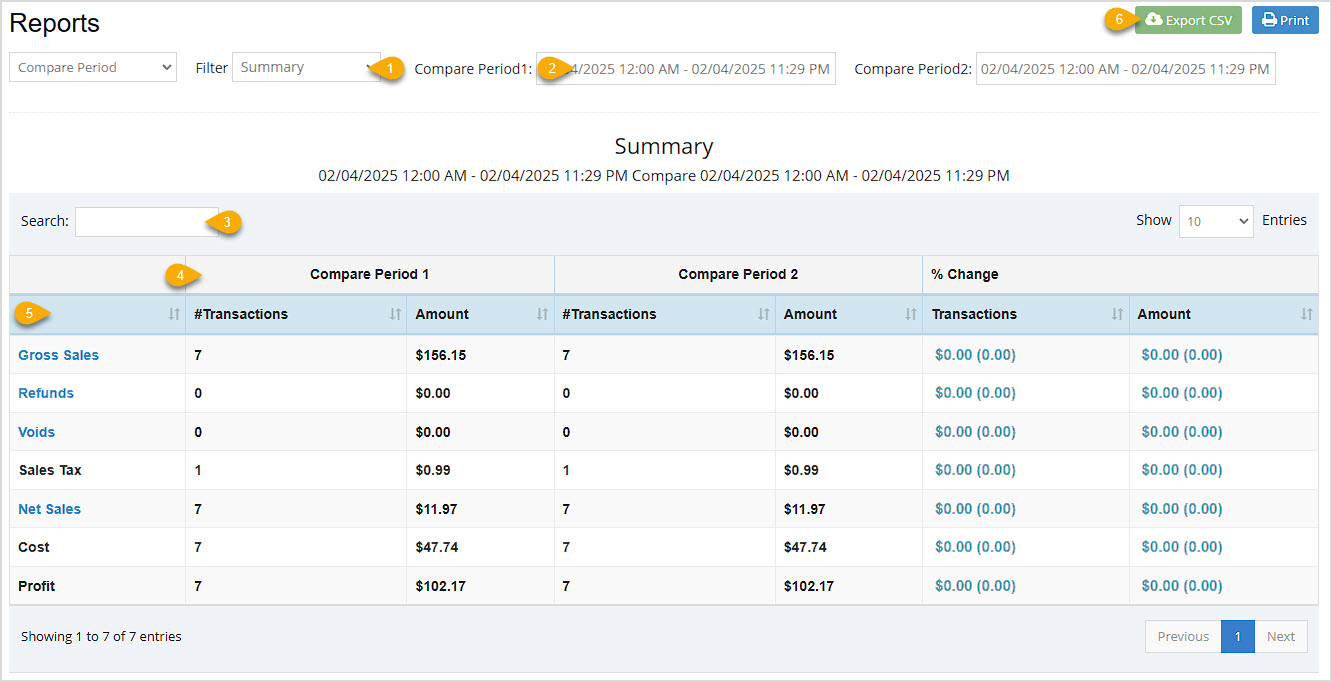This screenshot has height=682, width=1332.
Task: Go to the Next page of entries
Action: pyautogui.click(x=1281, y=636)
